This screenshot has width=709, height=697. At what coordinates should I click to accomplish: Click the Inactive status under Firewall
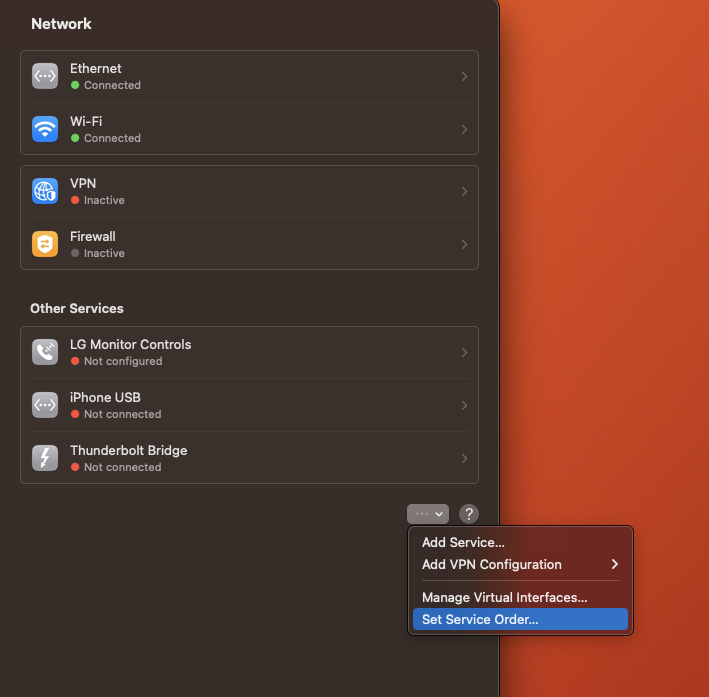tap(104, 253)
